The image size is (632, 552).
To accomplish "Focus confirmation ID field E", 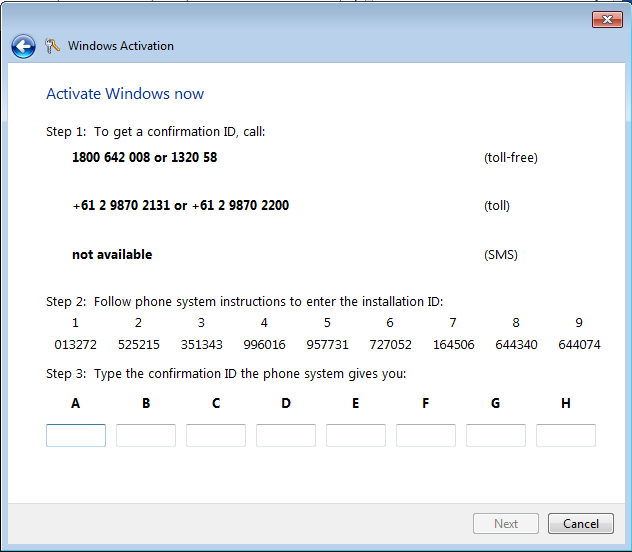I will [x=356, y=435].
